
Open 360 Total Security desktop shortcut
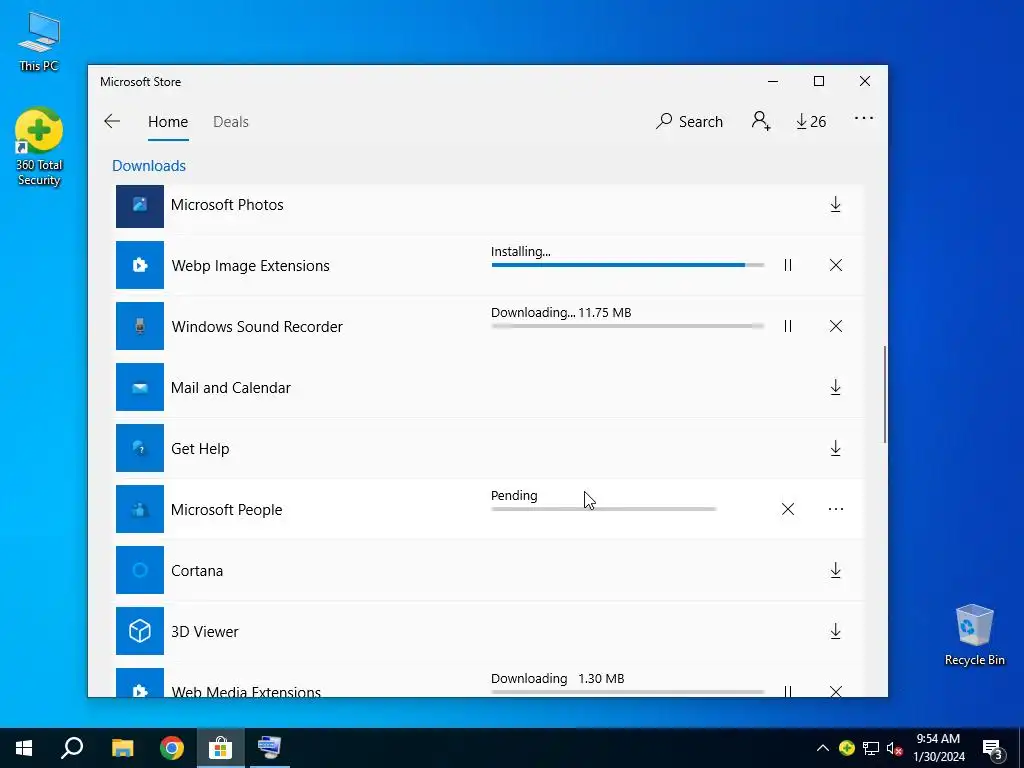[x=39, y=147]
